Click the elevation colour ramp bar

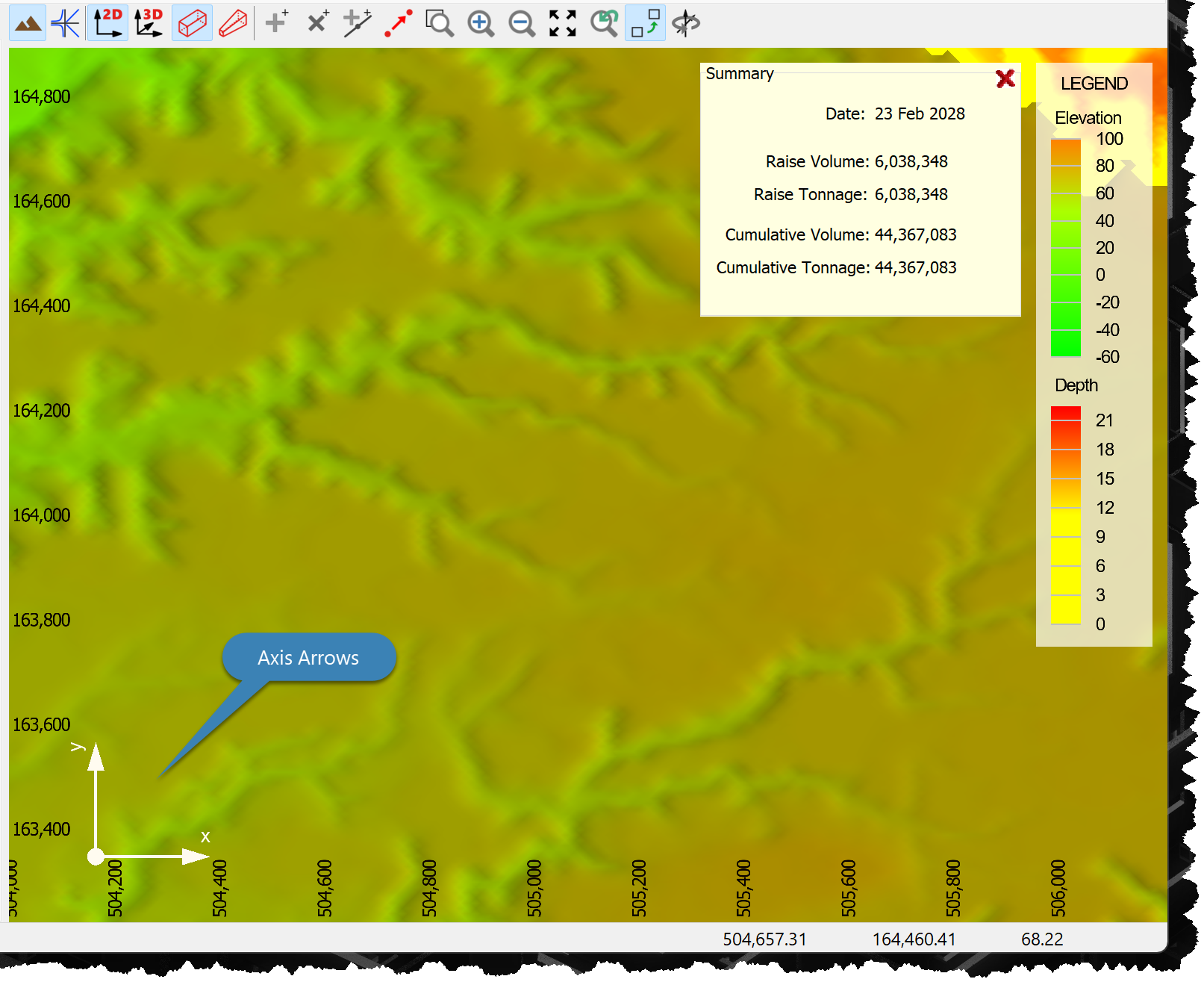(1066, 248)
